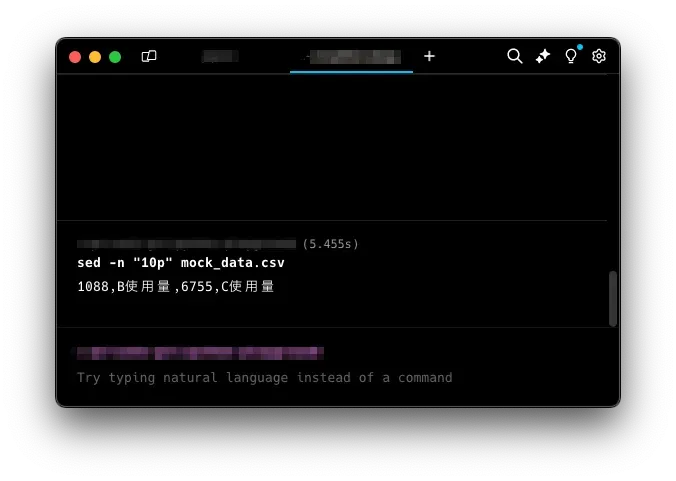Open the settings gear icon
Viewport: 676px width, 481px height.
point(599,56)
